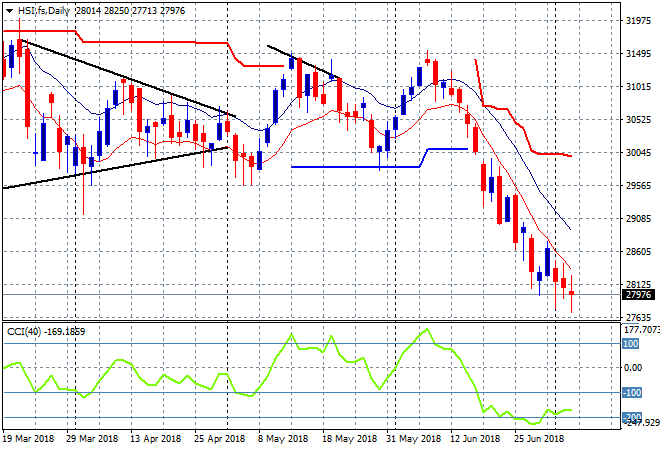This screenshot has height=450, width=660.
Task: Open the chart menu triangle beside HSI,fs,Daily
Action: tap(9, 11)
